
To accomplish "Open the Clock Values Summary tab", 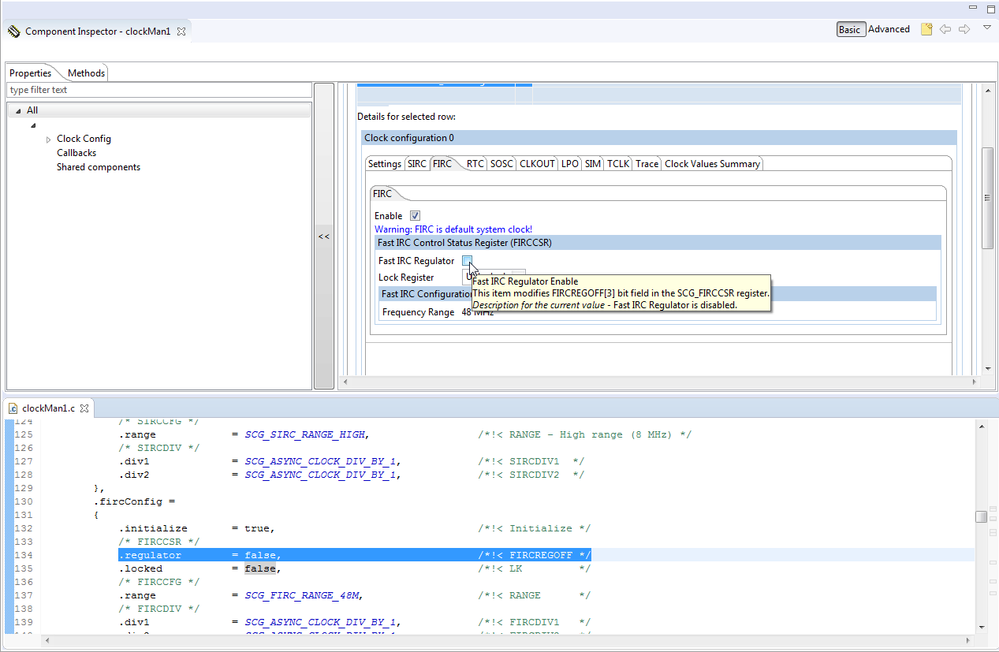I will pyautogui.click(x=712, y=164).
